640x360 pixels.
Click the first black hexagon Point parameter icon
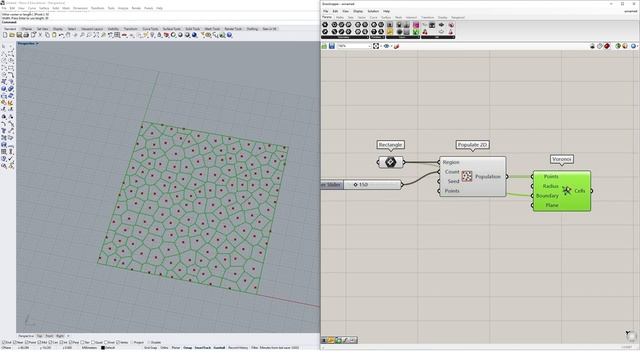(324, 25)
